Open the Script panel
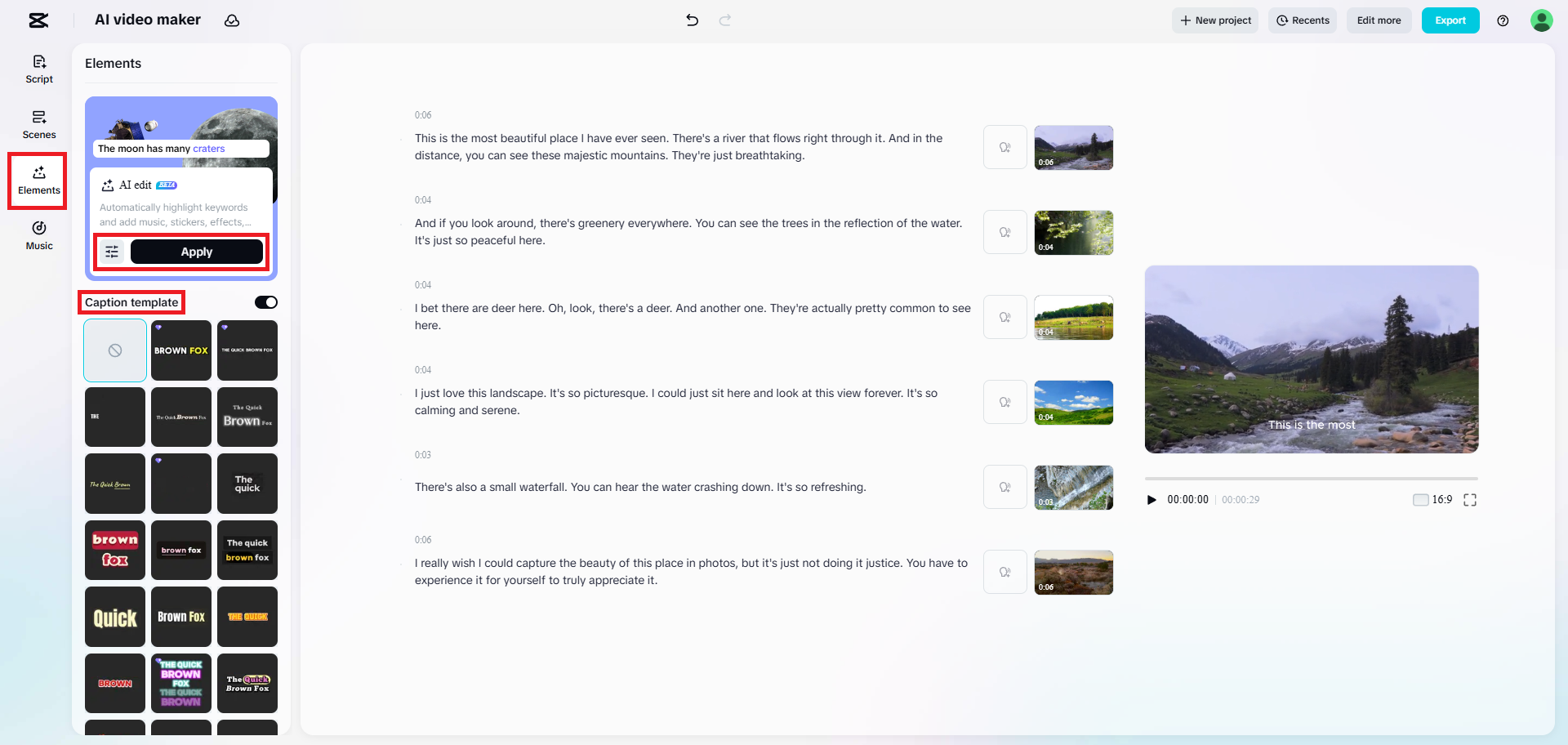 (x=38, y=69)
